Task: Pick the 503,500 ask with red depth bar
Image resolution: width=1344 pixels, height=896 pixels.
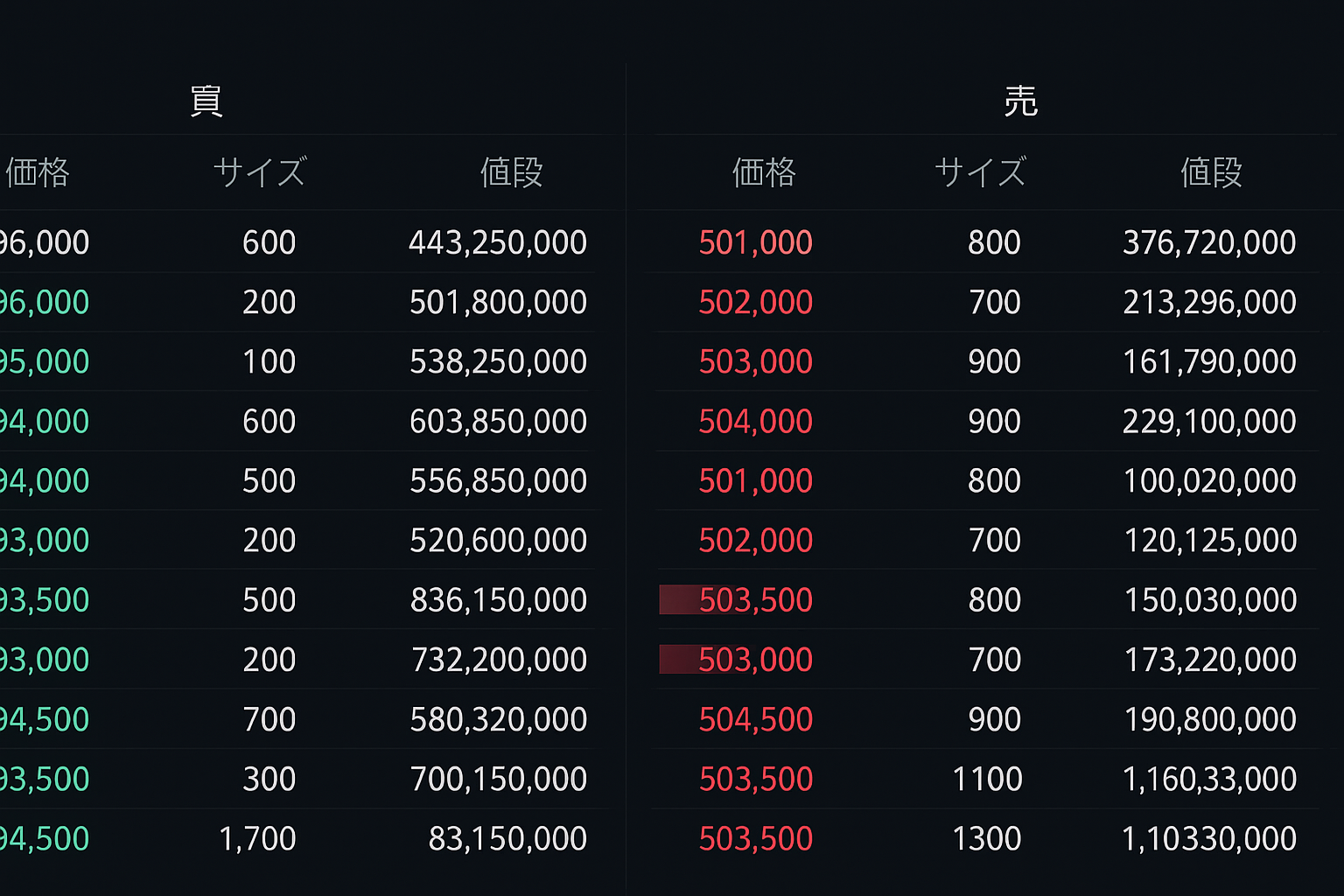Action: tap(756, 600)
